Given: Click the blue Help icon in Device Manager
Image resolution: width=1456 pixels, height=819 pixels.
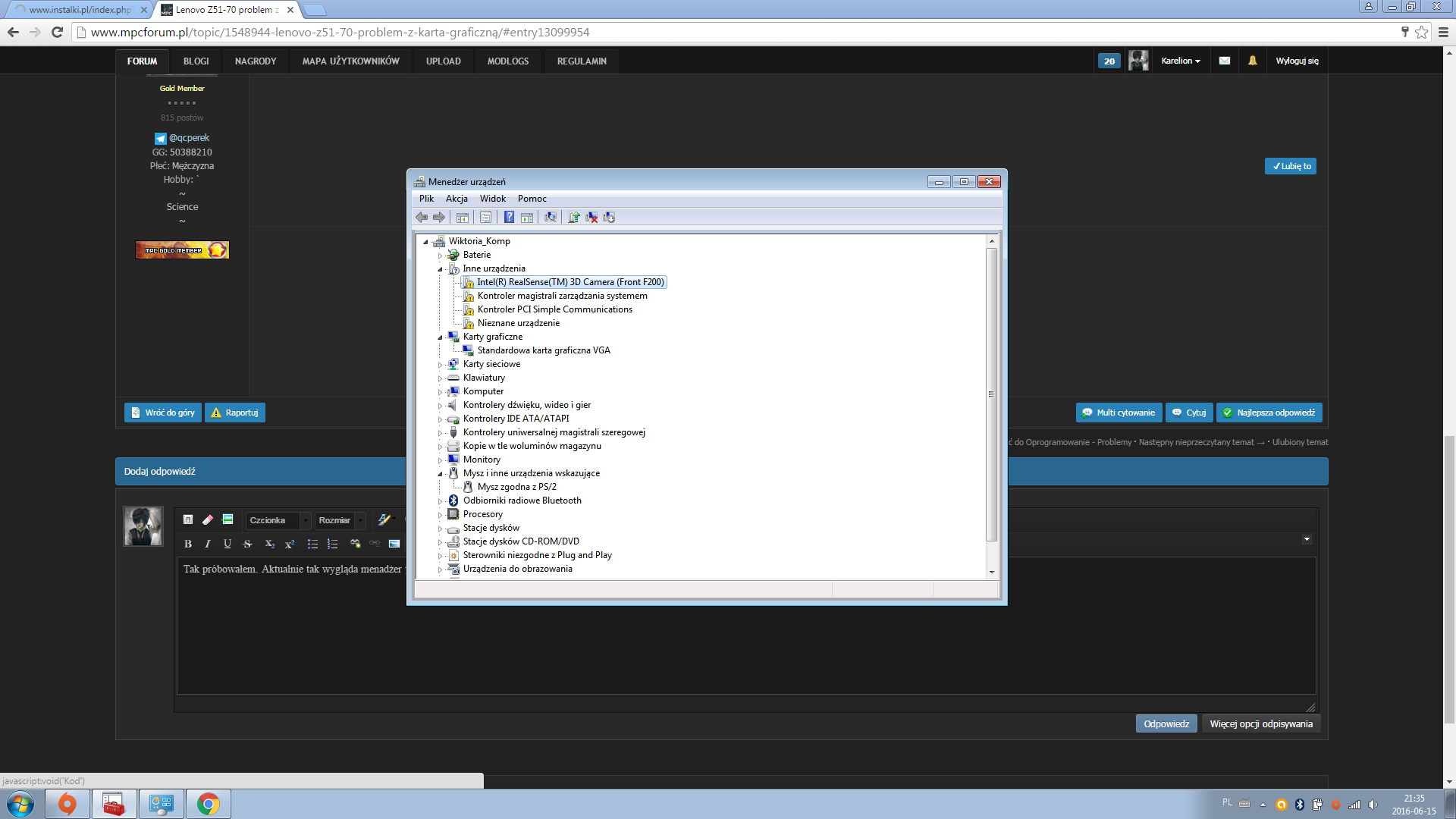Looking at the screenshot, I should pos(509,218).
